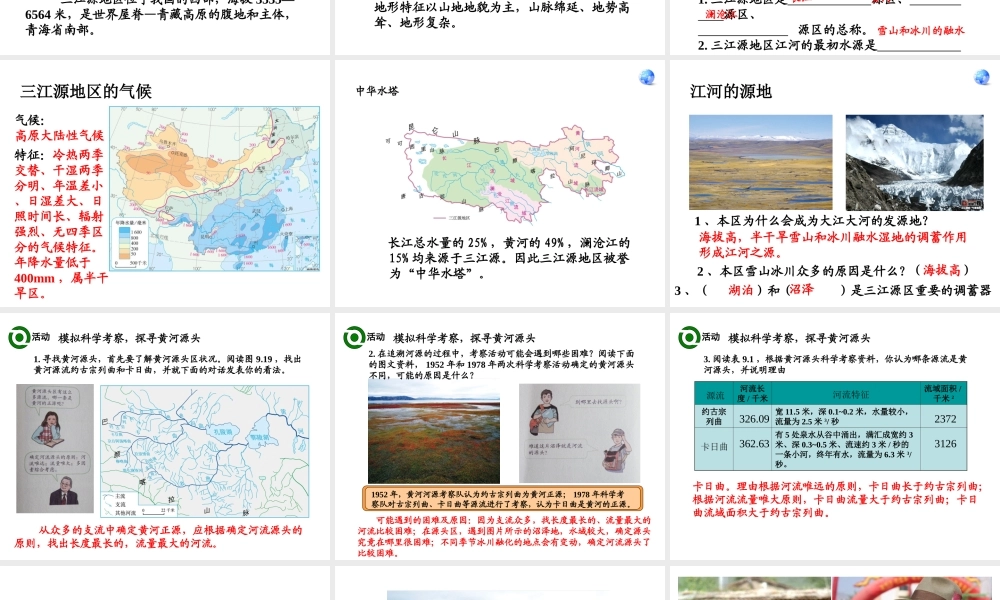Select cell text 宽11.5米，深0.1~0.2米

click(x=844, y=416)
